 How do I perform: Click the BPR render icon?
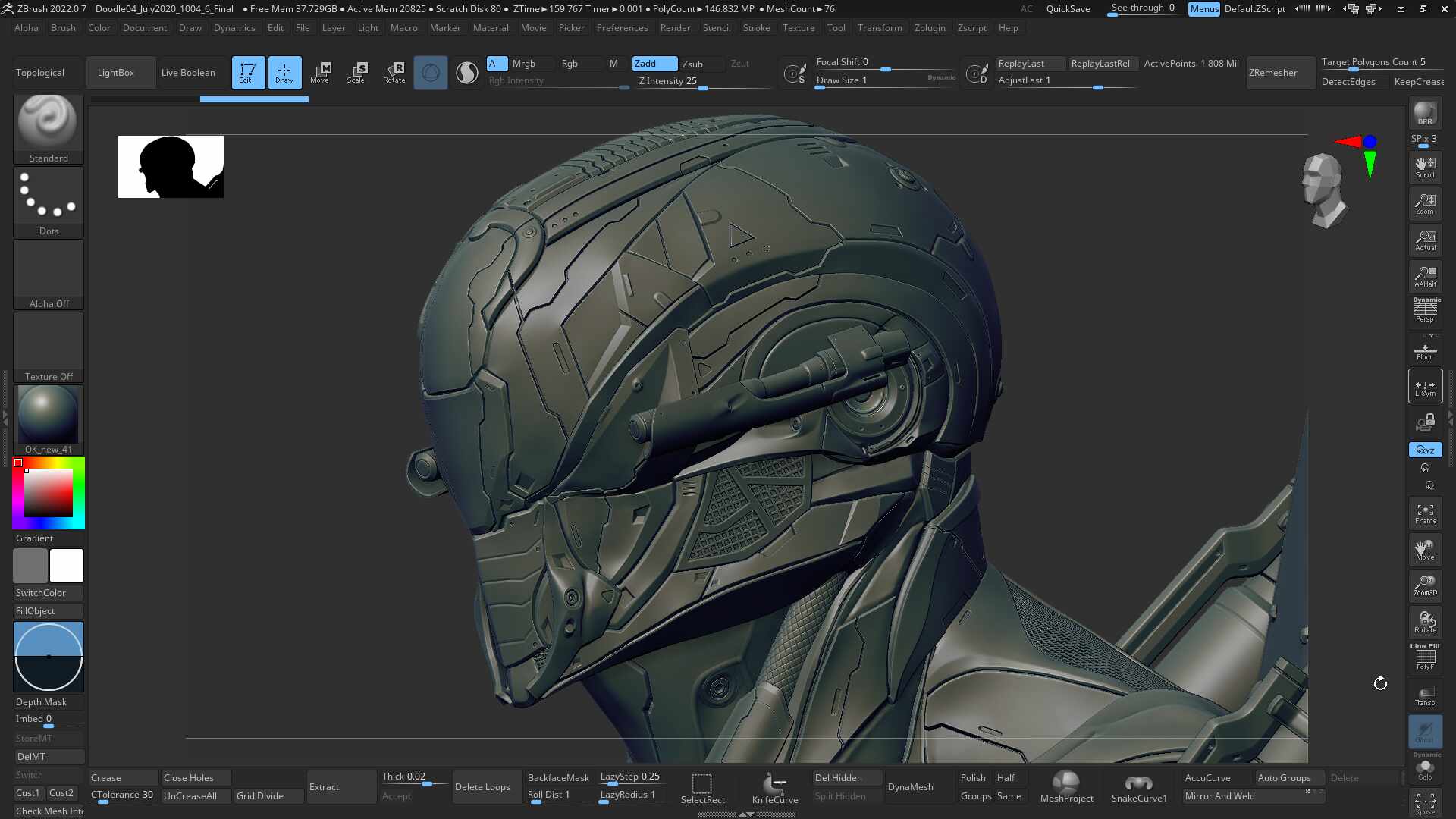click(x=1425, y=114)
